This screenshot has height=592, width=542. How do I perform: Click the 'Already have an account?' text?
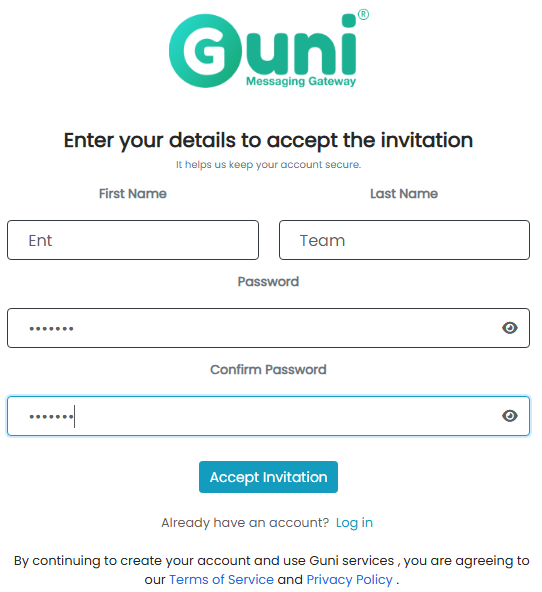[245, 523]
